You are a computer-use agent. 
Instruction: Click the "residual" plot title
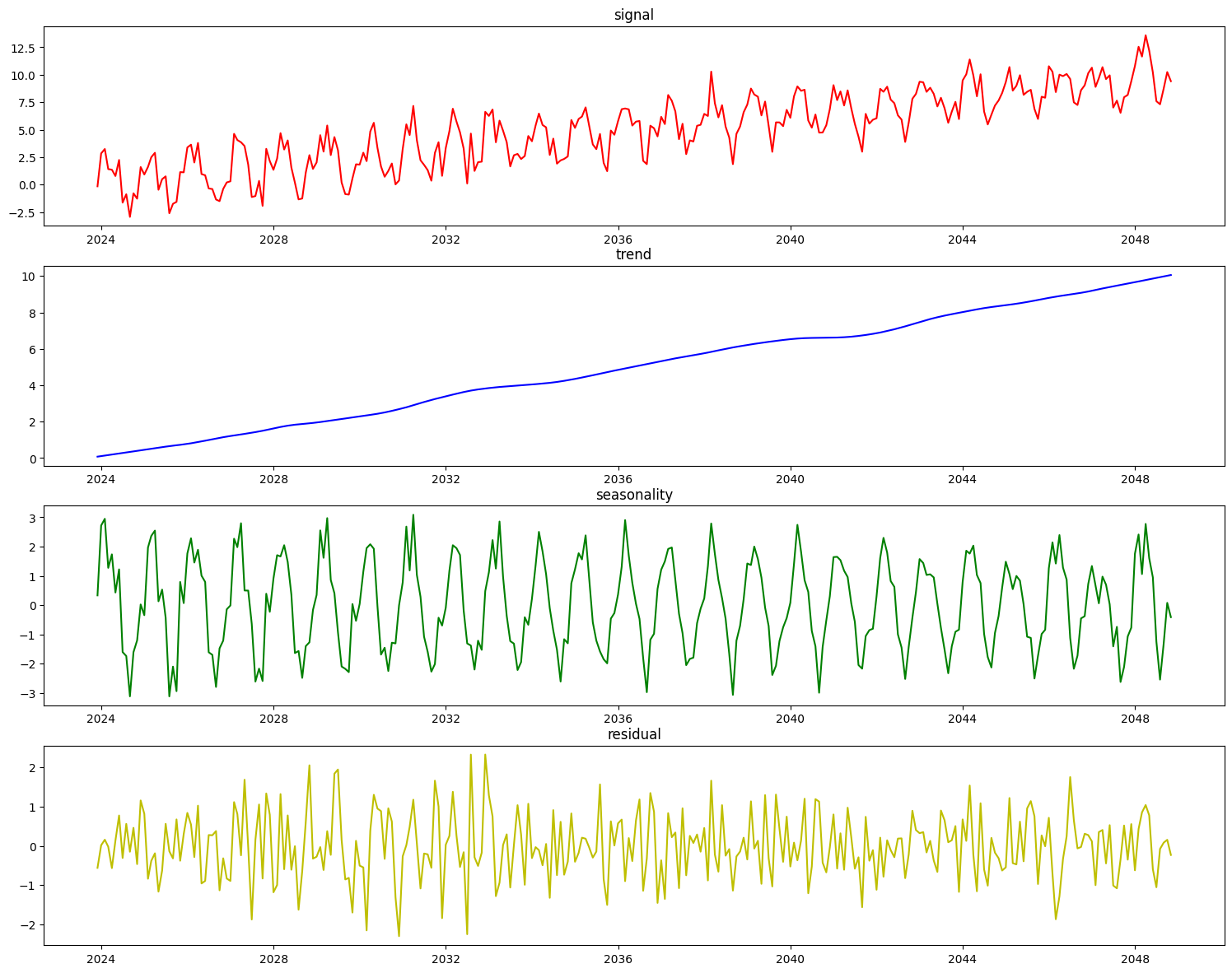[x=634, y=734]
